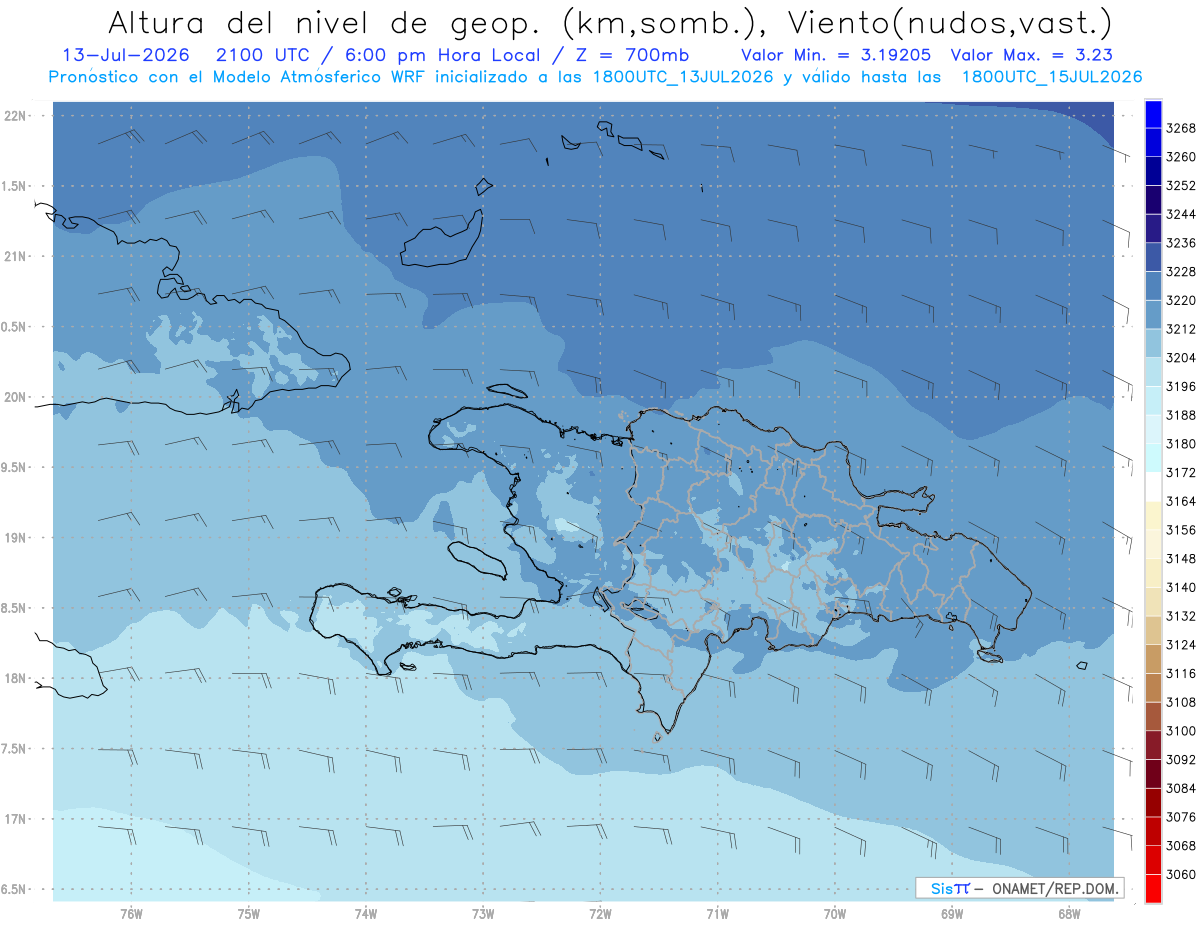Click the legend value "3220"
The image size is (1200, 927).
(1181, 300)
